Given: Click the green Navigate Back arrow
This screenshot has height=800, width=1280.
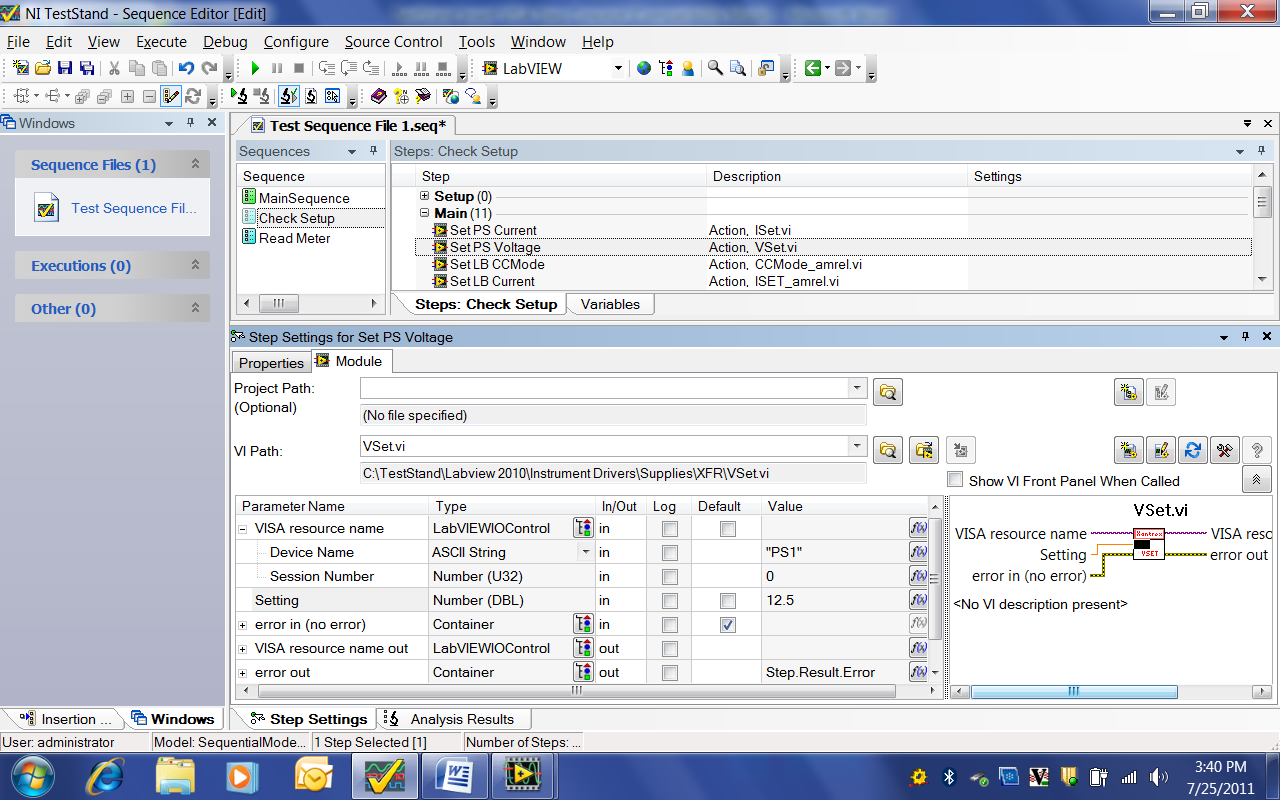Looking at the screenshot, I should (x=813, y=68).
